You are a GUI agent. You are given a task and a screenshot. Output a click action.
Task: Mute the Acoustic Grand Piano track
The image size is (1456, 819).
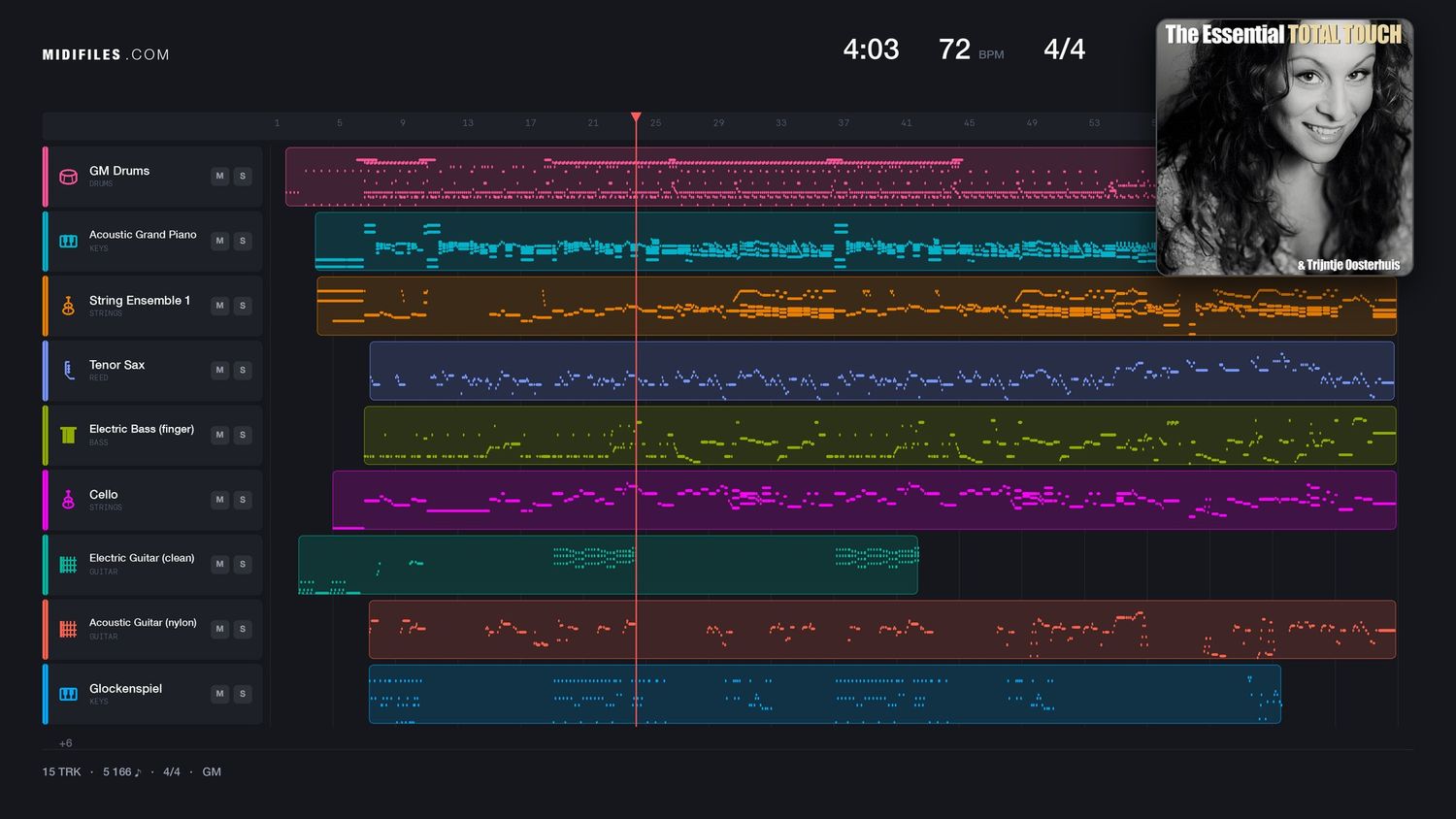pyautogui.click(x=220, y=241)
